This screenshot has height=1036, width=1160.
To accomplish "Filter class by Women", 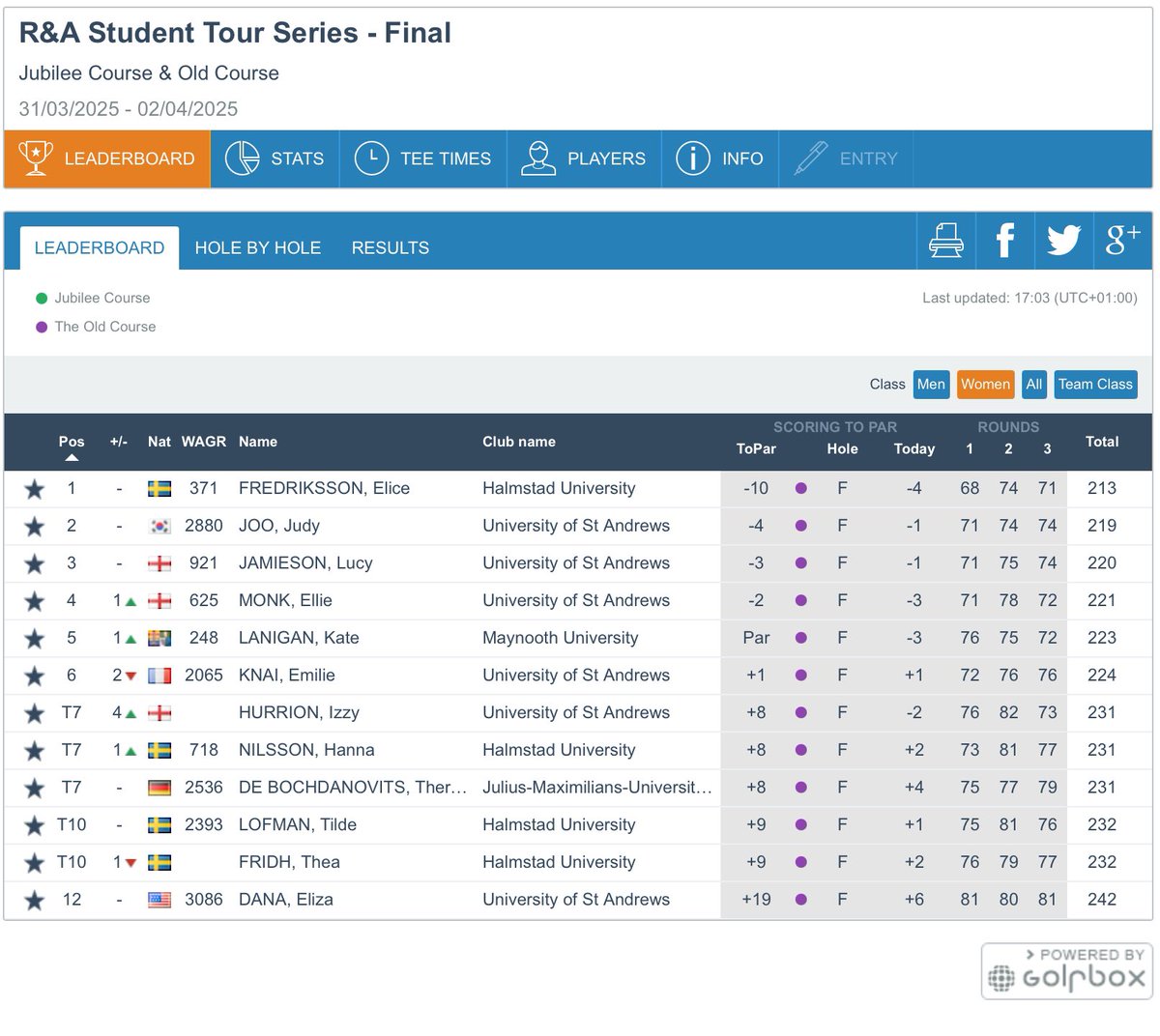I will pos(985,385).
